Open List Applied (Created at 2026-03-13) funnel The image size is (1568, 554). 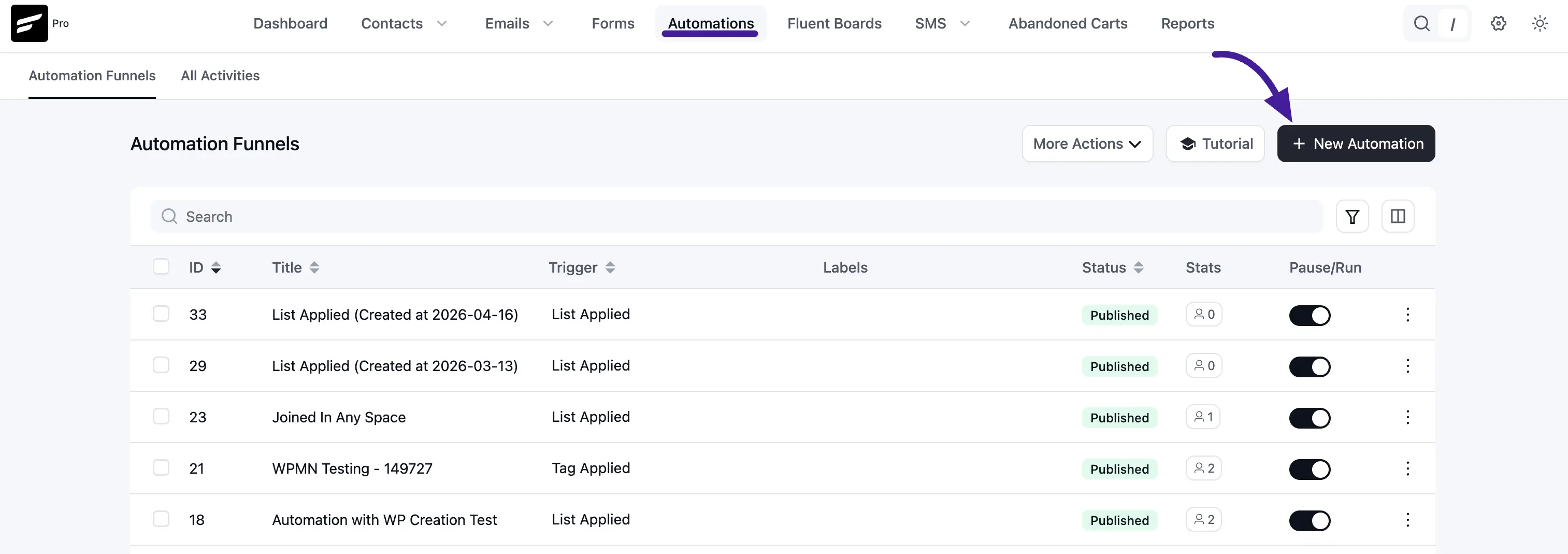[395, 366]
